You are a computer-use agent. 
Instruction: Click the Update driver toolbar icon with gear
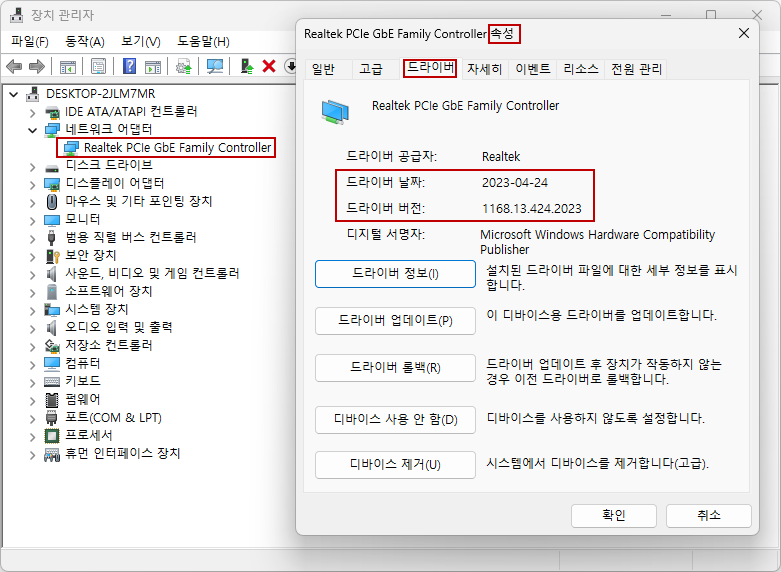coord(184,66)
